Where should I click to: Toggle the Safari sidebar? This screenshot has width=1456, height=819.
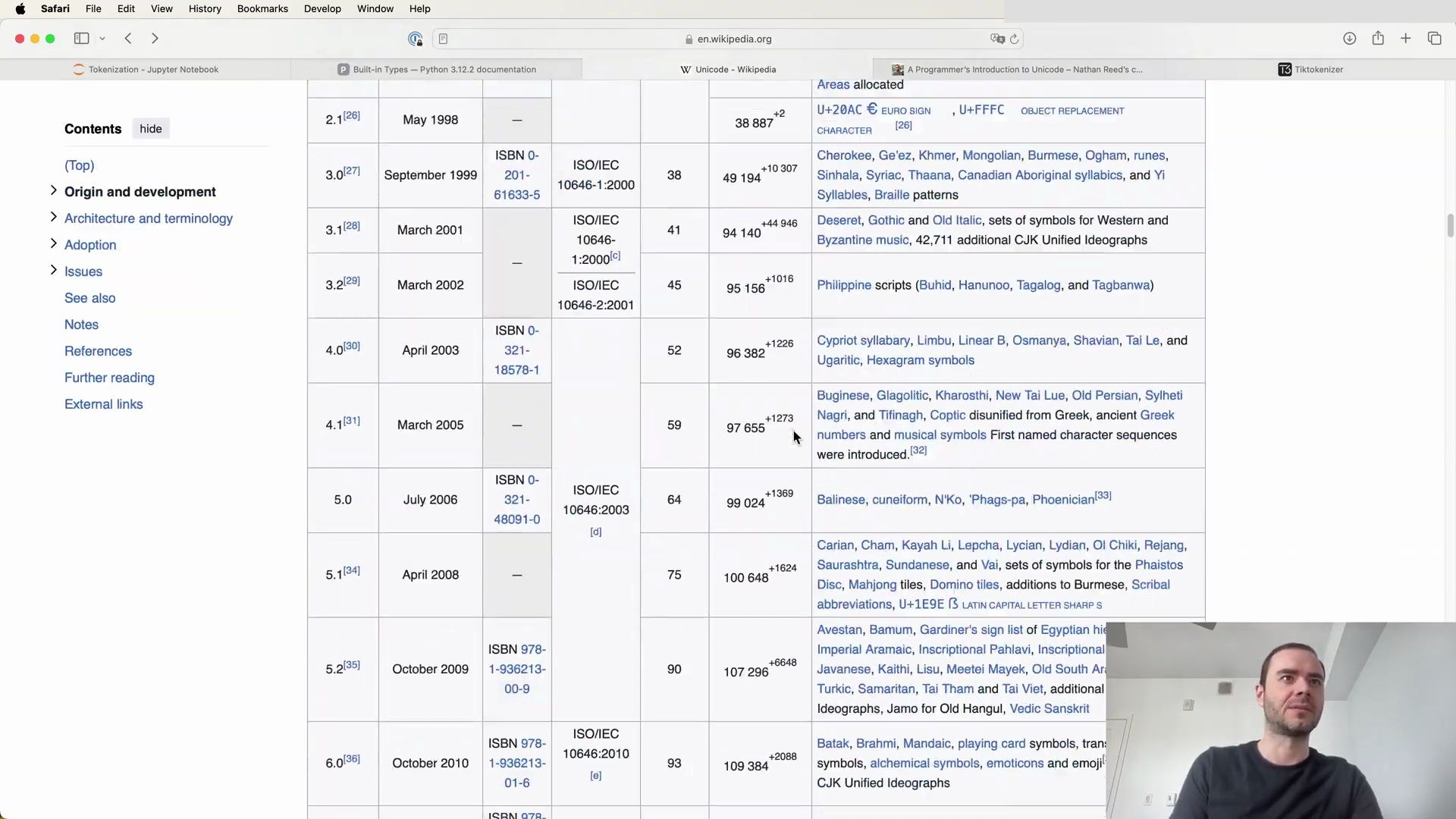point(81,39)
